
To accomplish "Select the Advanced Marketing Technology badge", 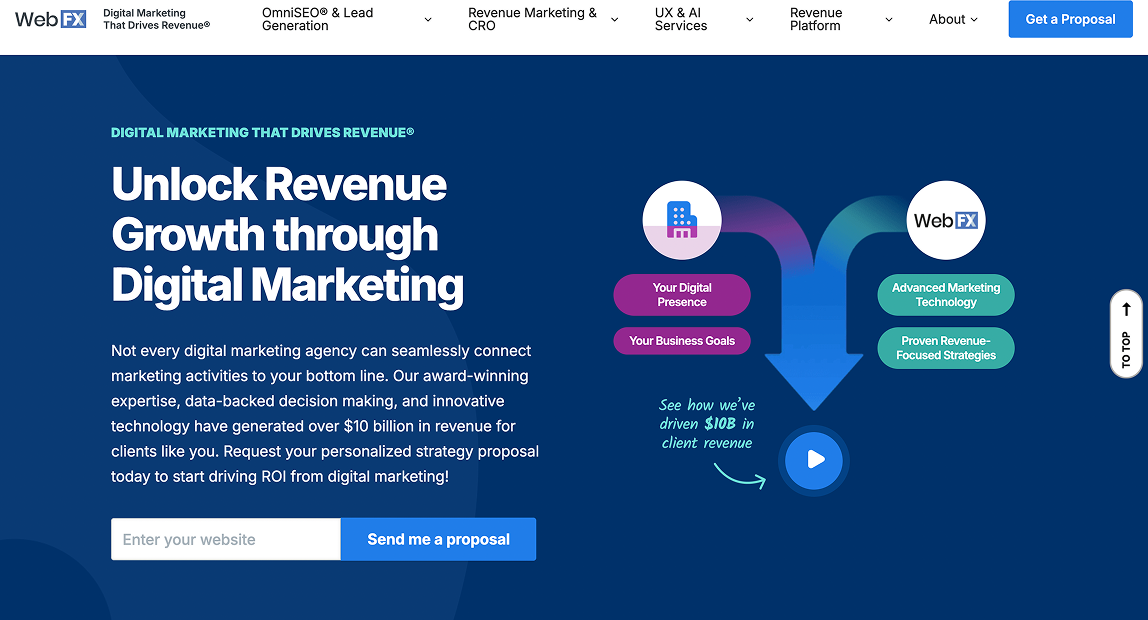I will tap(945, 294).
